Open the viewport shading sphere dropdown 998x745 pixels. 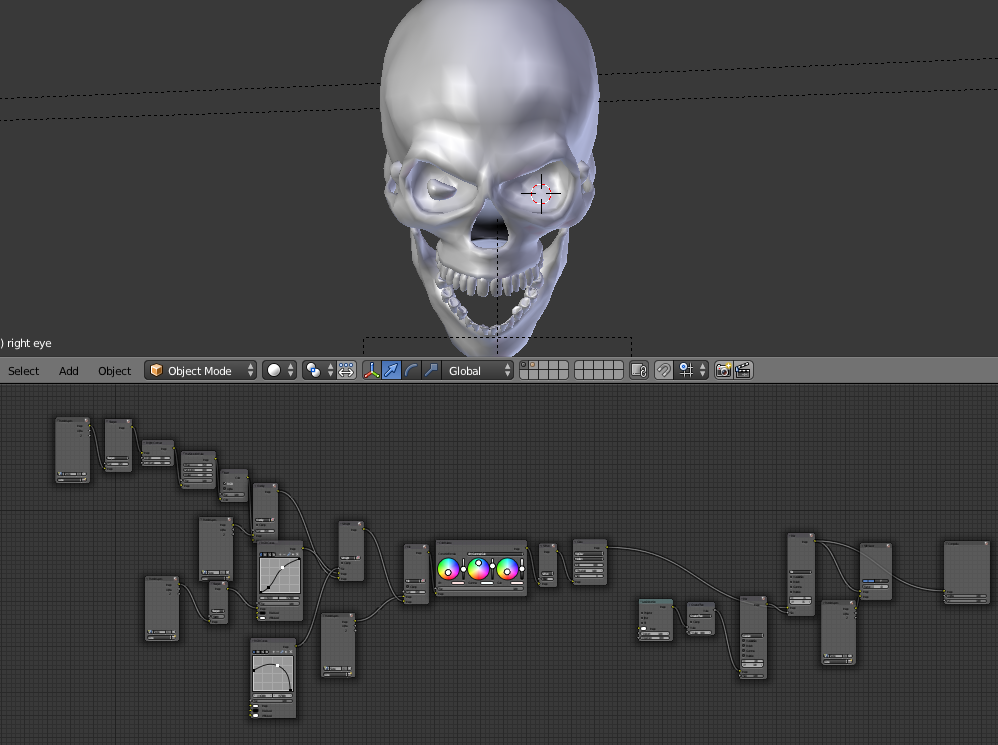pyautogui.click(x=279, y=370)
